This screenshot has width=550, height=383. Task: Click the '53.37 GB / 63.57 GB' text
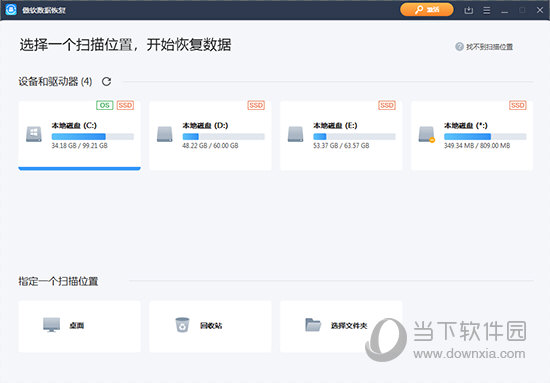click(341, 146)
